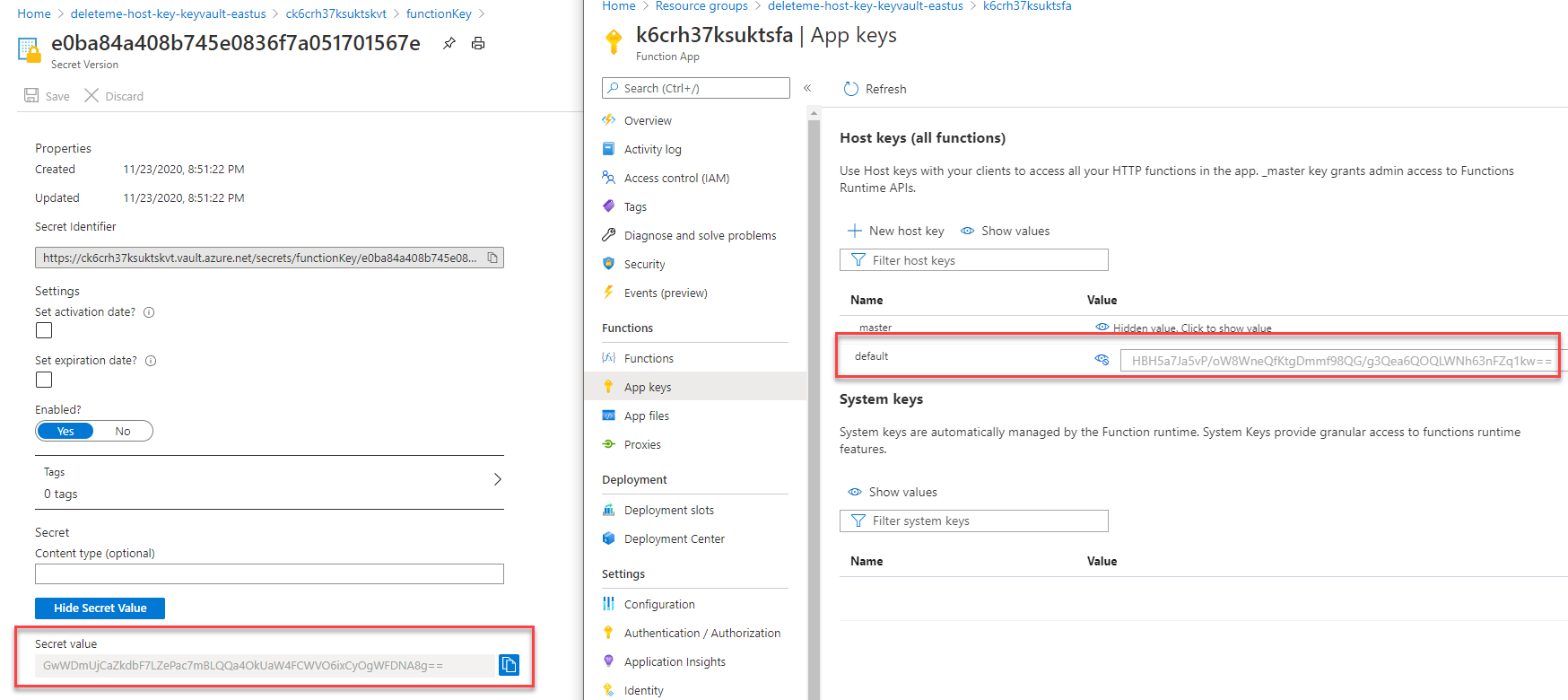This screenshot has height=700, width=1568.
Task: Copy the secret value to clipboard
Action: 509,665
